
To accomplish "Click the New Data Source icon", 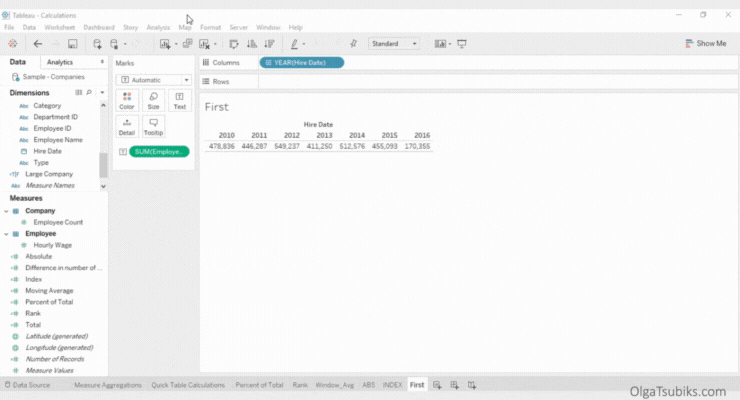I will 97,44.
